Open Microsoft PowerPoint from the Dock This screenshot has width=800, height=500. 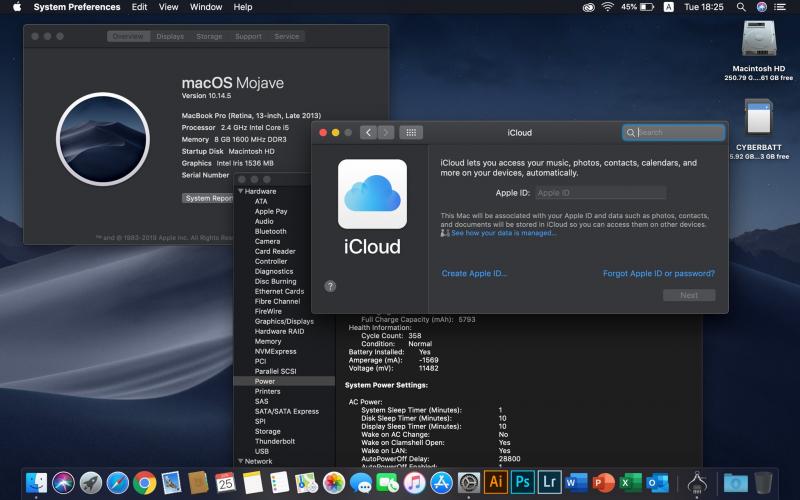pyautogui.click(x=604, y=482)
